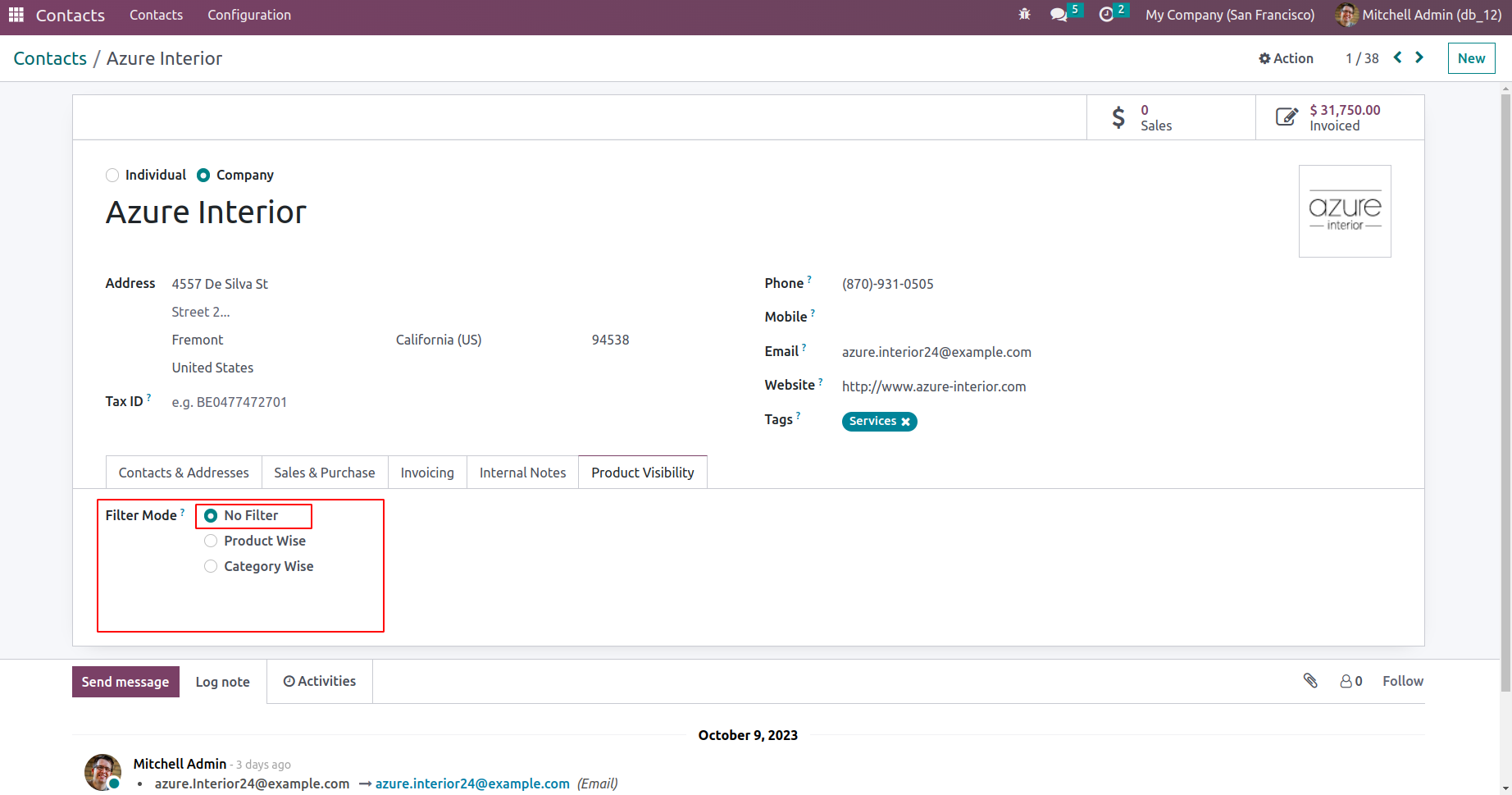Switch to the Contacts & Addresses tab
1512x795 pixels.
[184, 473]
